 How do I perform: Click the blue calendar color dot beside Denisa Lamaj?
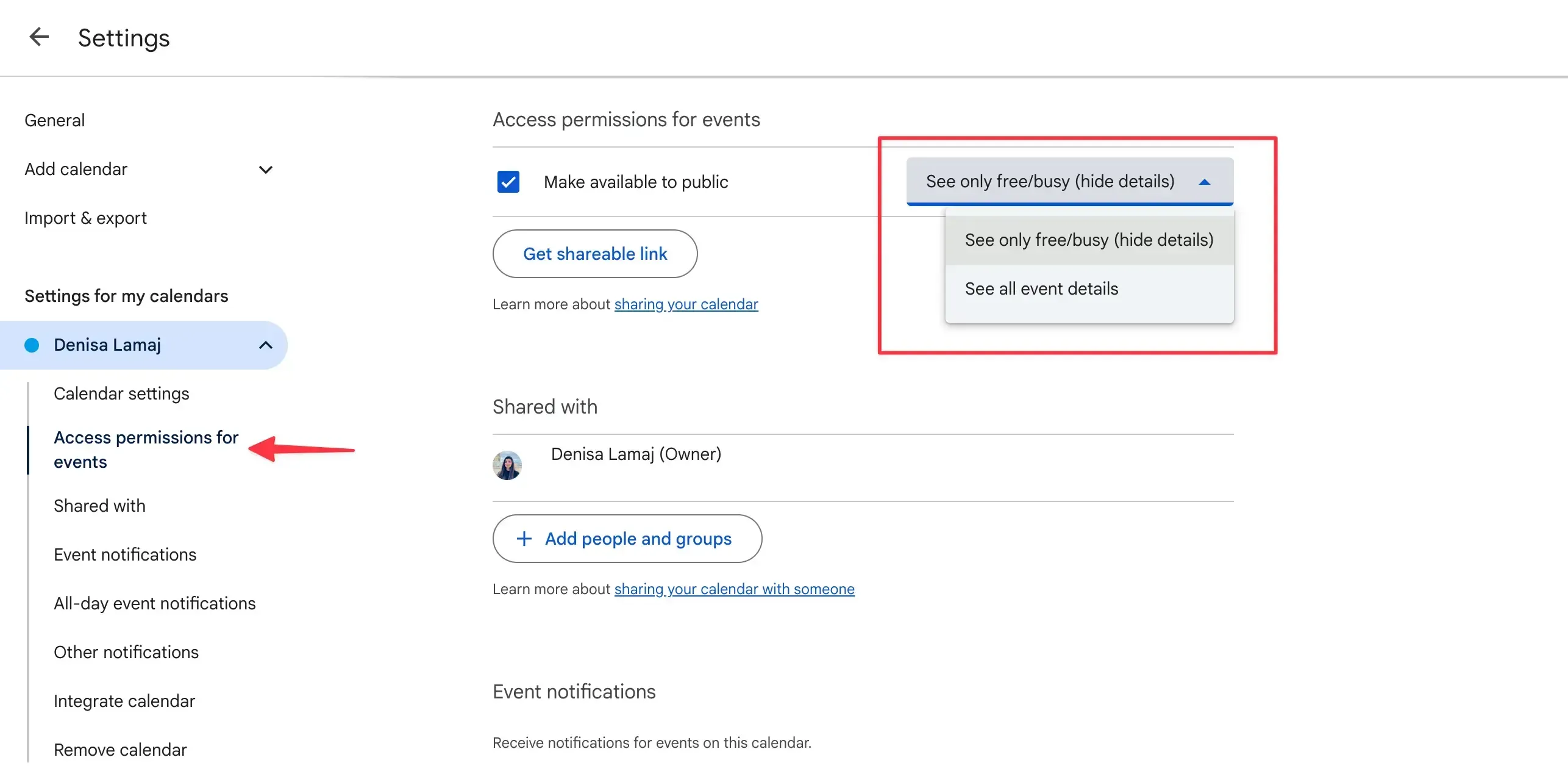[31, 345]
